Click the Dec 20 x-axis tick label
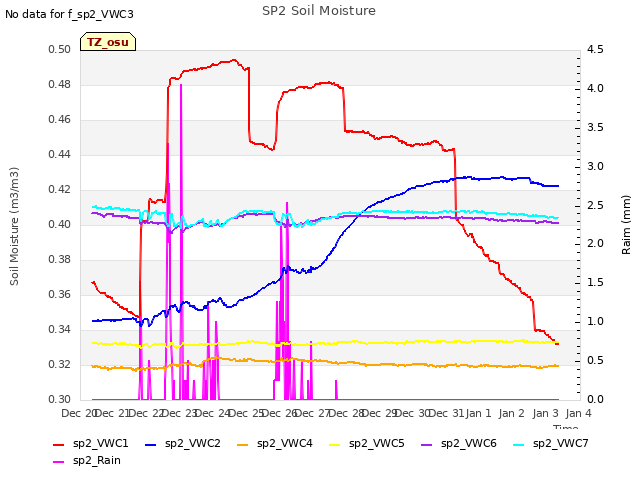 point(79,413)
